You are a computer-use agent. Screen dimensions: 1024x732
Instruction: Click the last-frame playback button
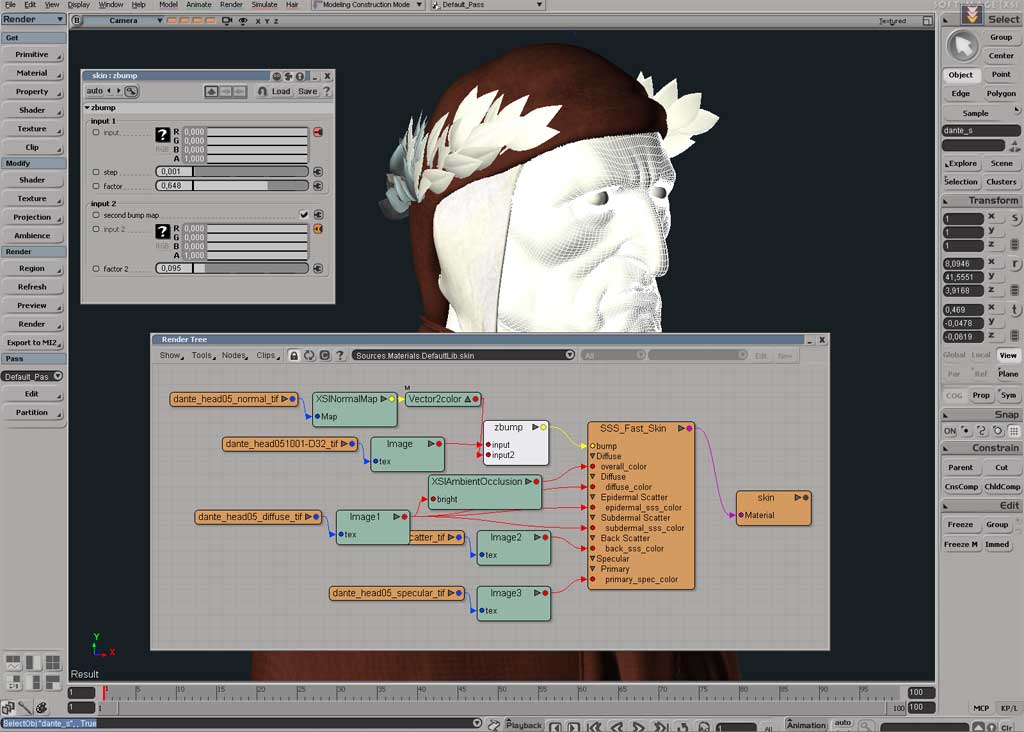[x=661, y=725]
